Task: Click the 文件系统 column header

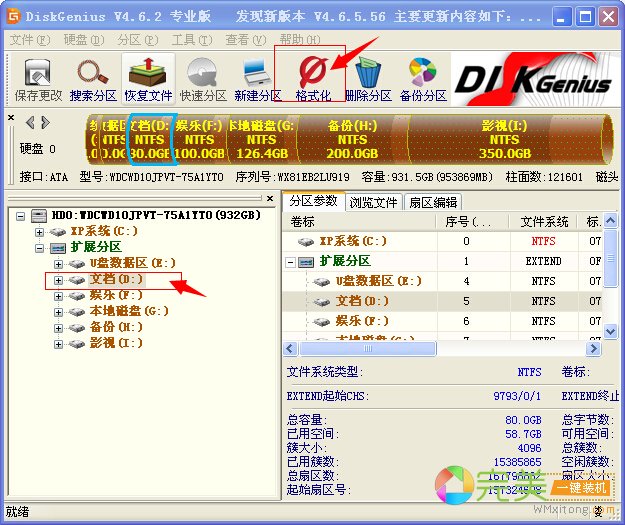Action: pos(544,222)
